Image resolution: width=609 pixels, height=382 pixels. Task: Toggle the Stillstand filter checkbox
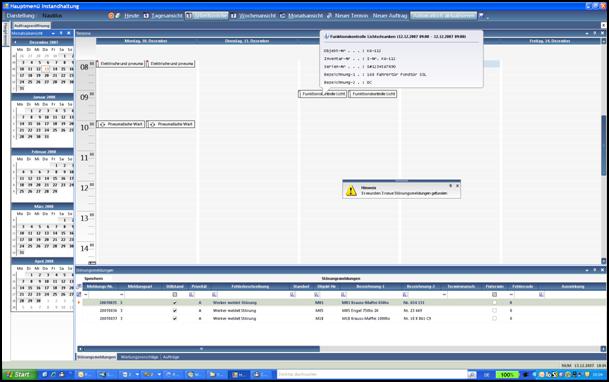point(175,295)
